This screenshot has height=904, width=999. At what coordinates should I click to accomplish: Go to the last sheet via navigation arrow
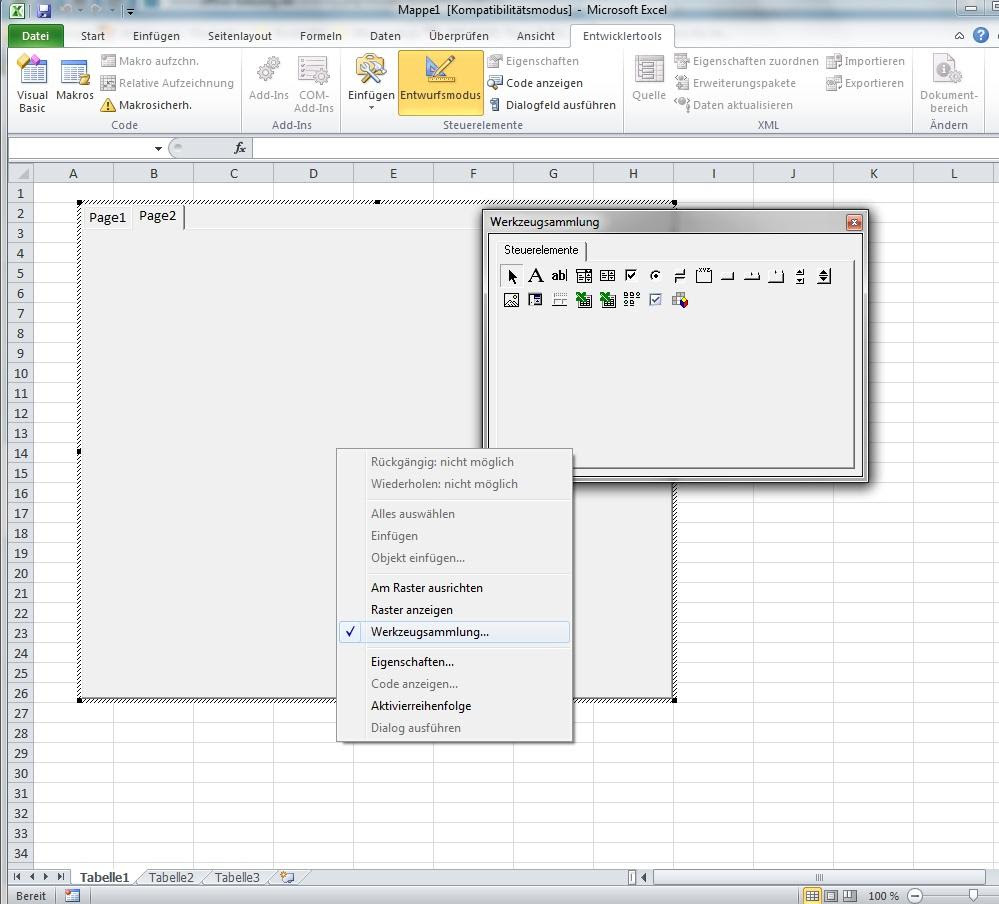pyautogui.click(x=61, y=877)
